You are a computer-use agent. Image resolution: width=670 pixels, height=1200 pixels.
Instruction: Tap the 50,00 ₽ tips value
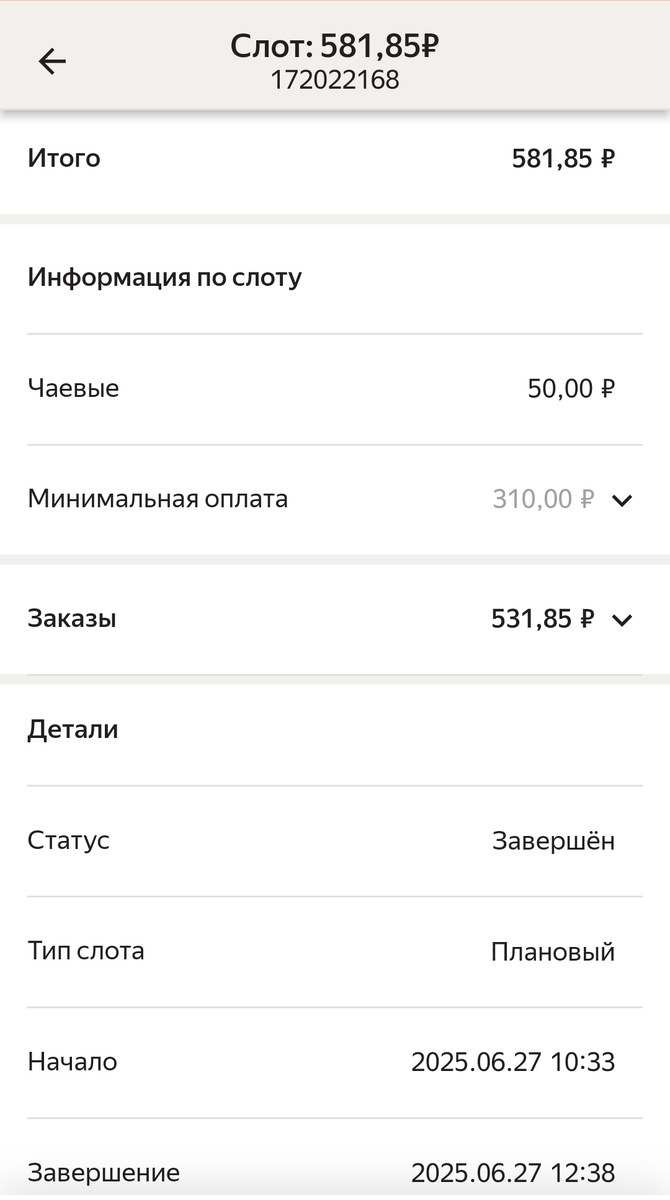[x=572, y=388]
